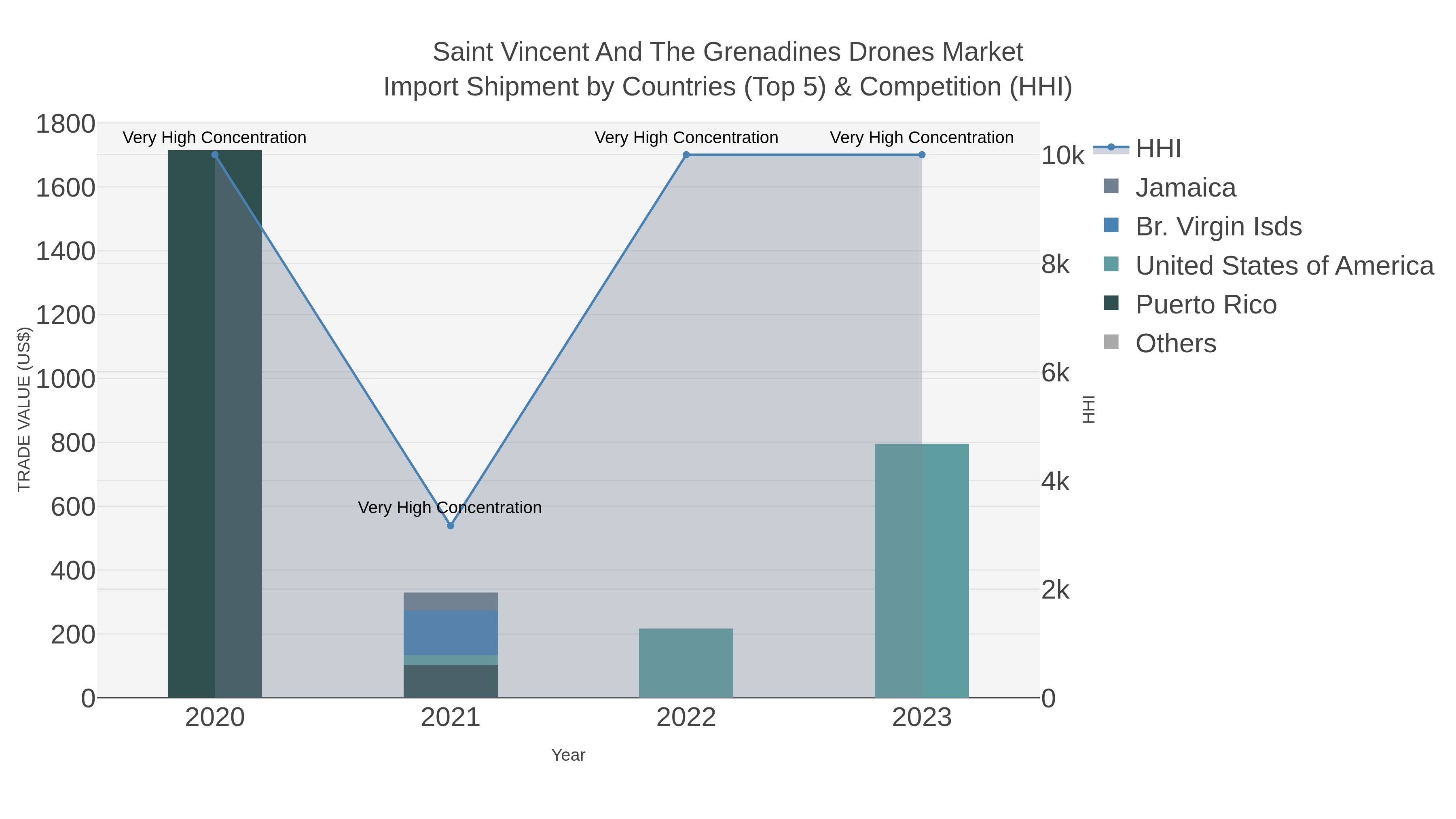Click the 2021 x-axis label
Screen dimensions: 1456x819
coord(451,718)
